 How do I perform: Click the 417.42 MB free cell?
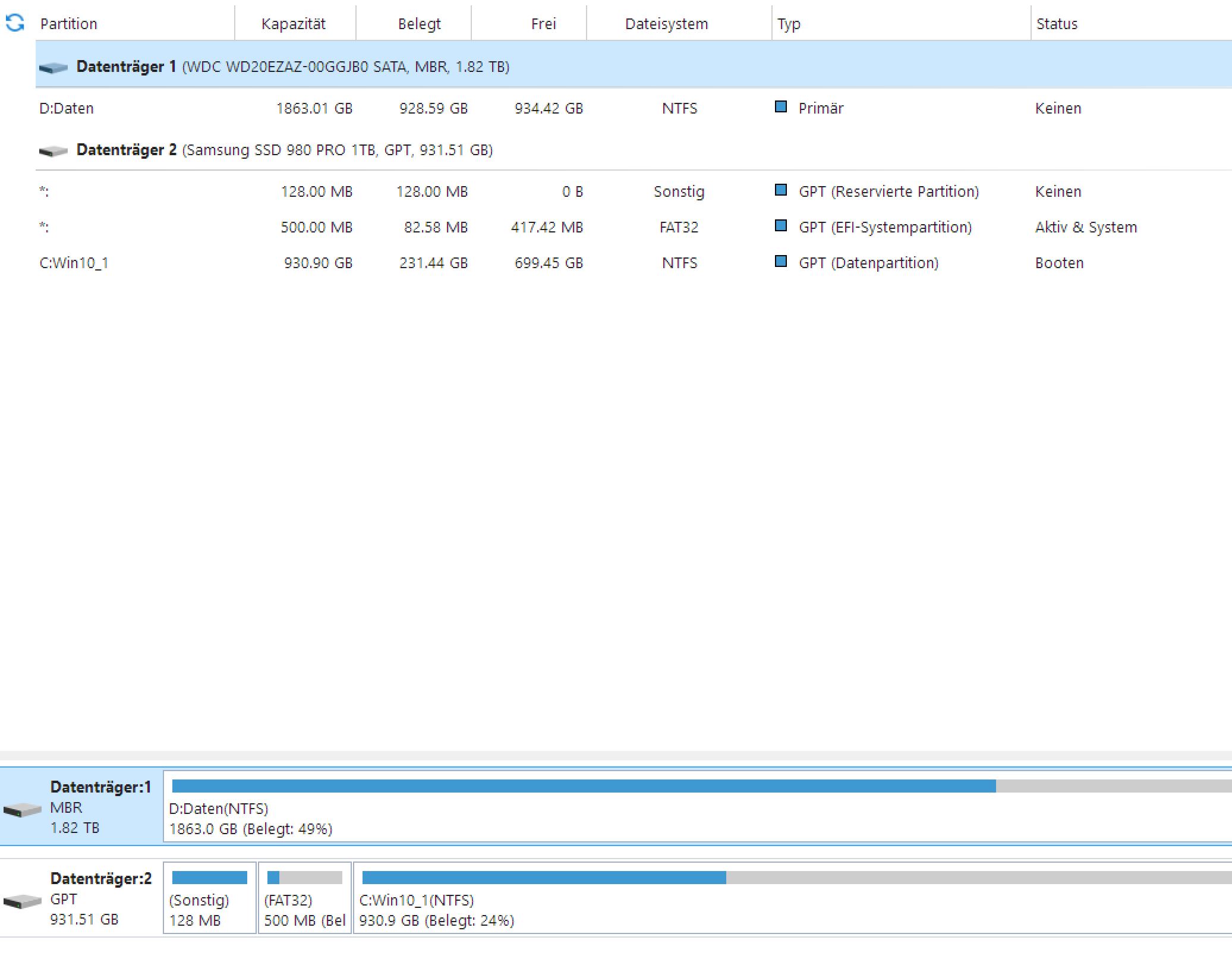tap(547, 227)
